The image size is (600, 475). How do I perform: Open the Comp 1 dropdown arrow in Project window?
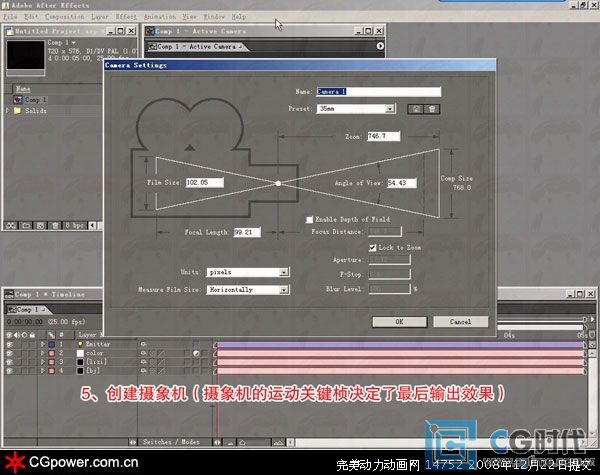[74, 42]
